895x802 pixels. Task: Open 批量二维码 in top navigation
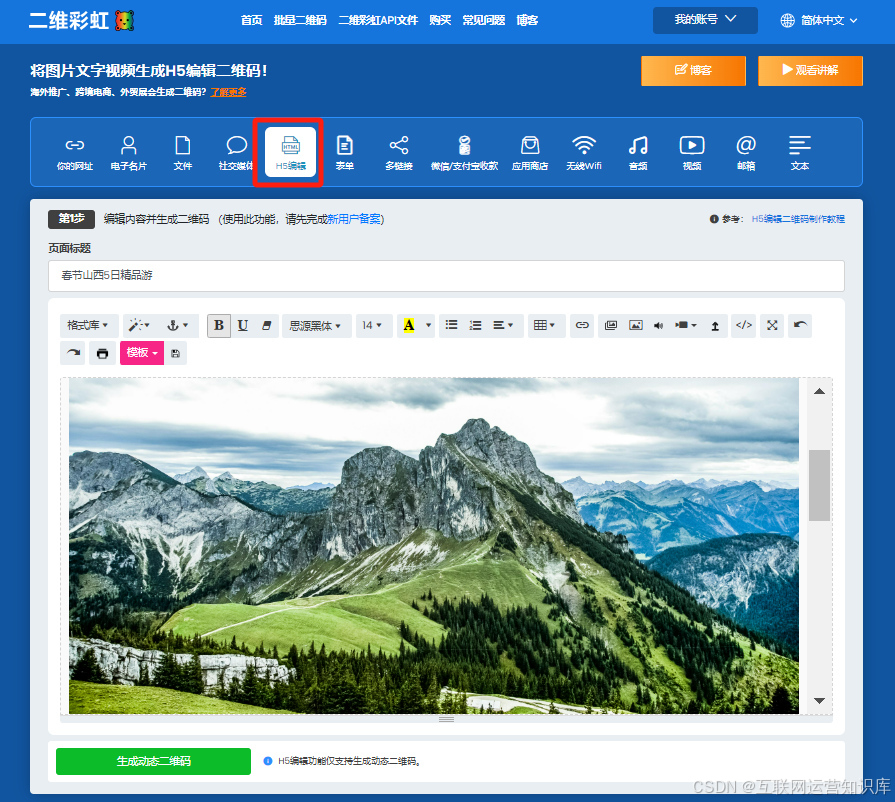pos(300,21)
